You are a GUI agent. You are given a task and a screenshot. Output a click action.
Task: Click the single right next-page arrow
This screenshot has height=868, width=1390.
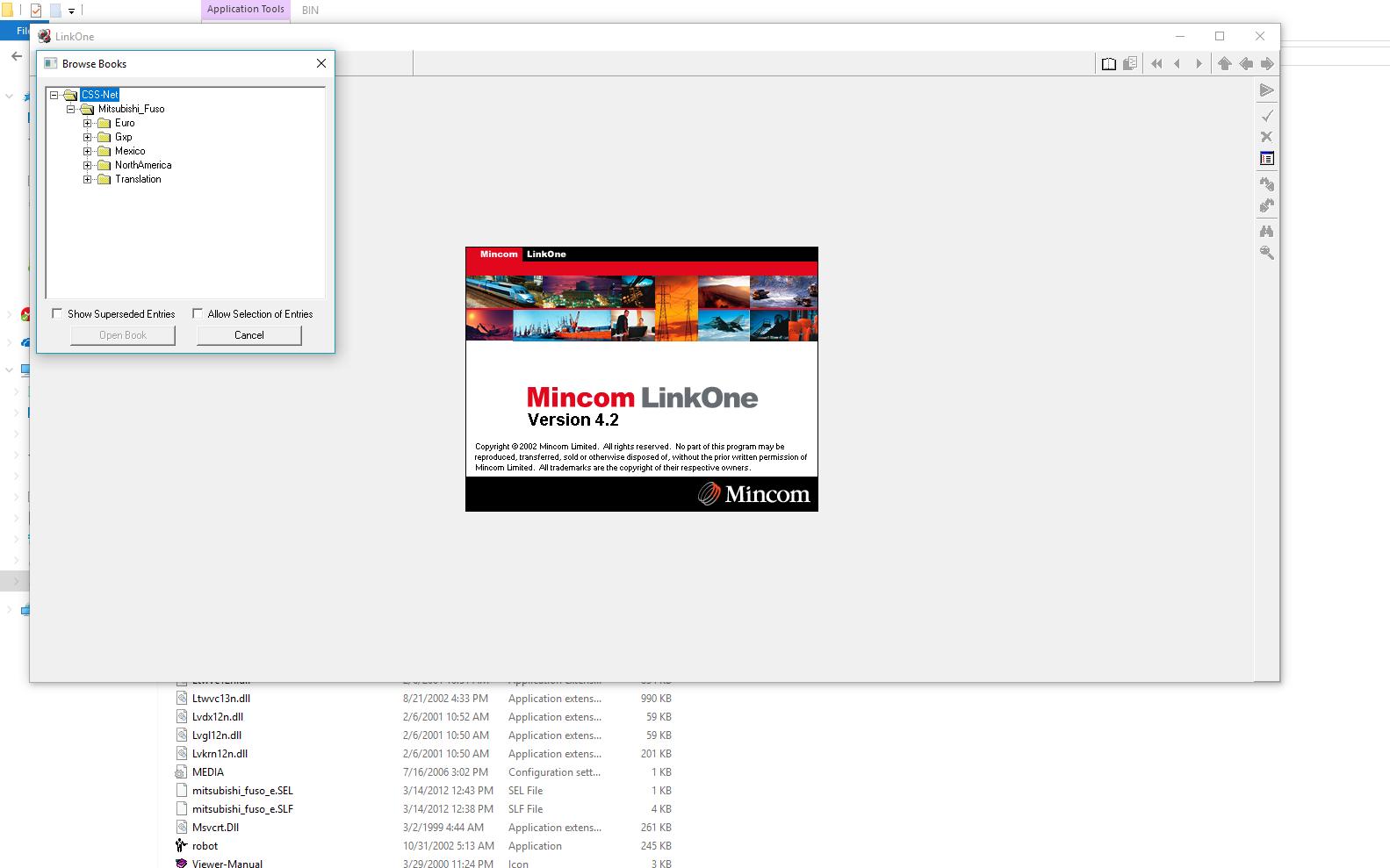(1199, 63)
